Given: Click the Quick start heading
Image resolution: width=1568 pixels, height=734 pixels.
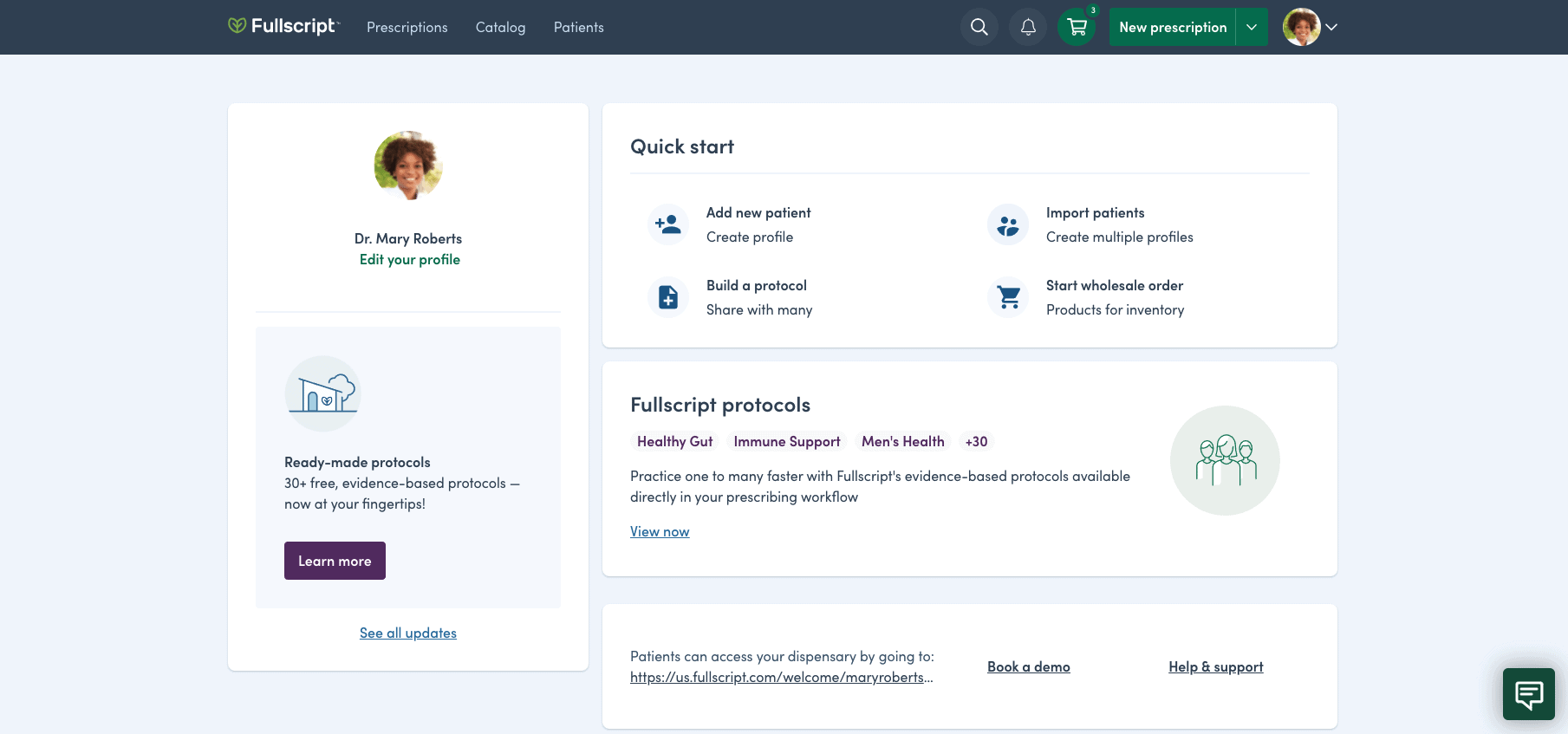Looking at the screenshot, I should tap(682, 146).
